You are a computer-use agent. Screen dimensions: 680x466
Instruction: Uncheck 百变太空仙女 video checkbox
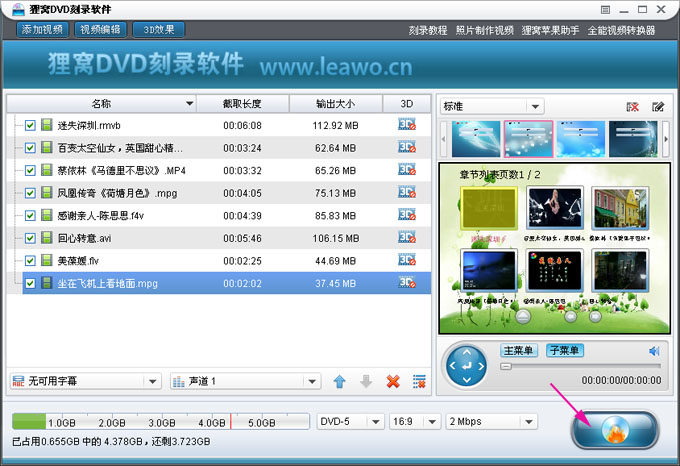tap(30, 148)
